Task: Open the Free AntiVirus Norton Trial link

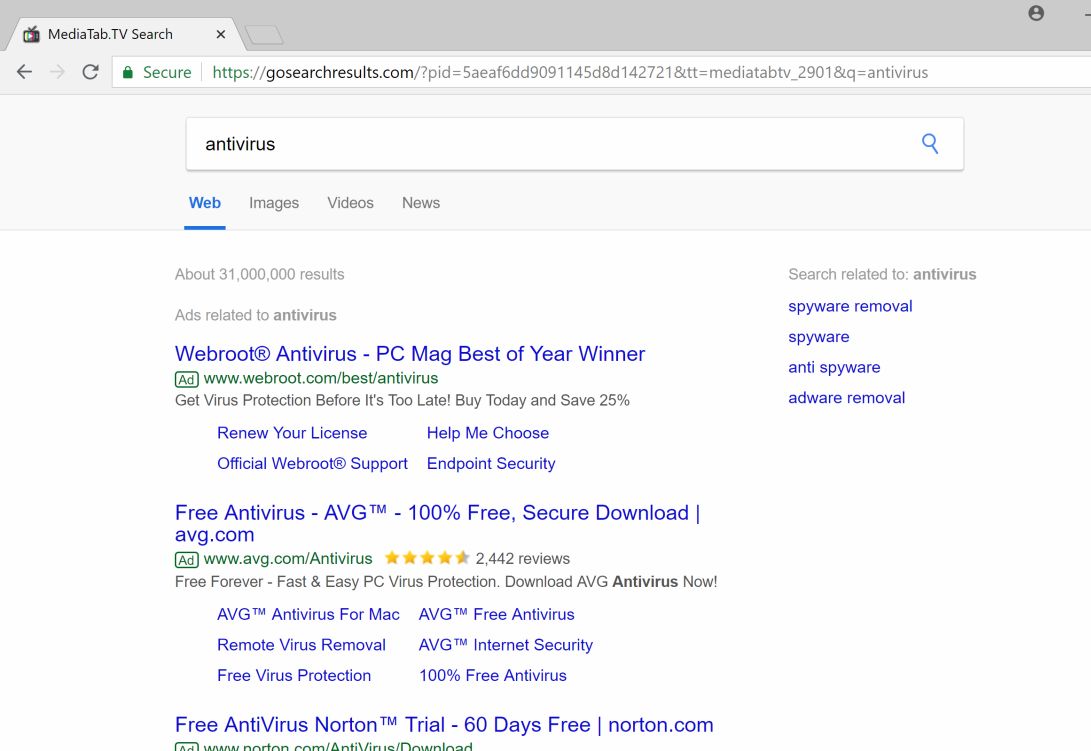Action: pyautogui.click(x=444, y=725)
